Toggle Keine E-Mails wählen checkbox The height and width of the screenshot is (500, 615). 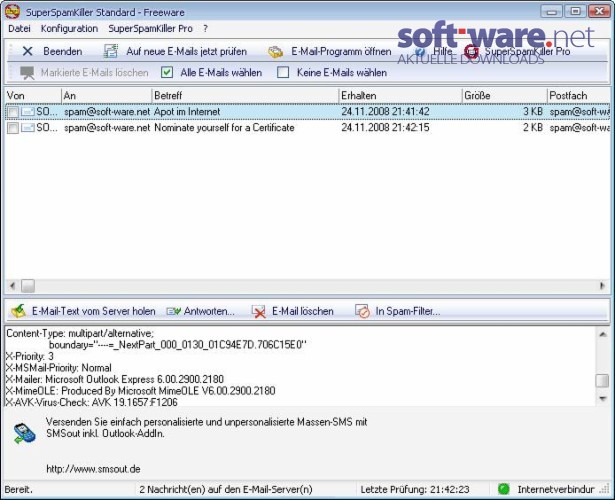click(283, 72)
